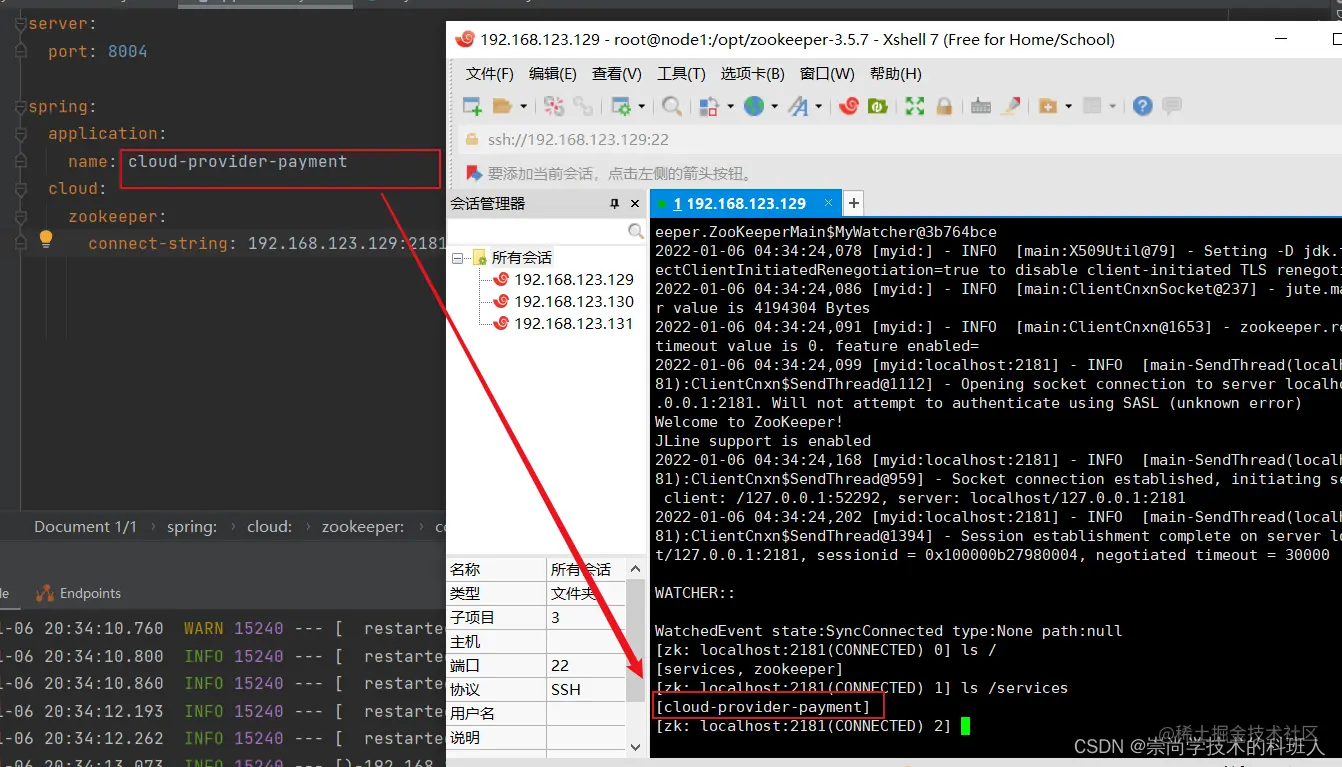Open the 文件(F) menu

pyautogui.click(x=490, y=74)
